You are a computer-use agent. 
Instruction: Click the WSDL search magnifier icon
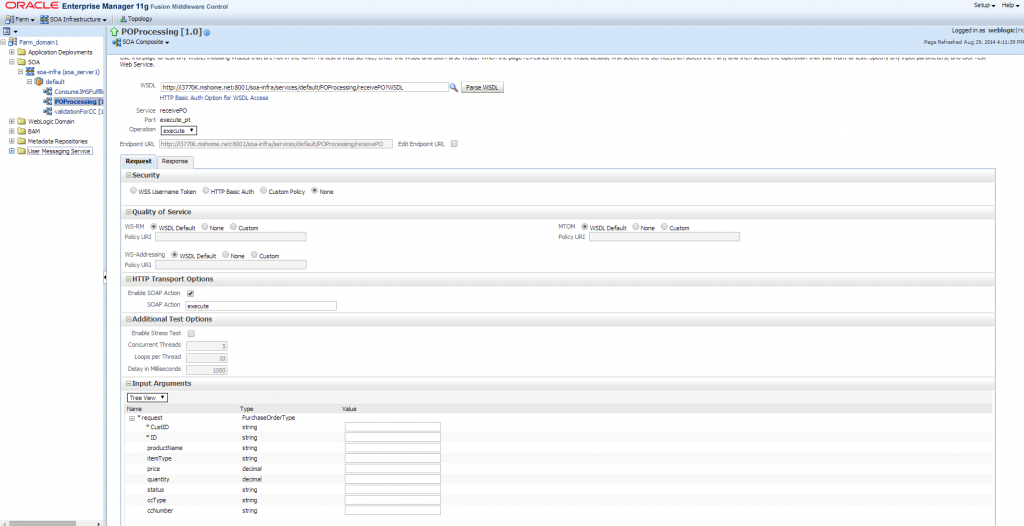[453, 87]
